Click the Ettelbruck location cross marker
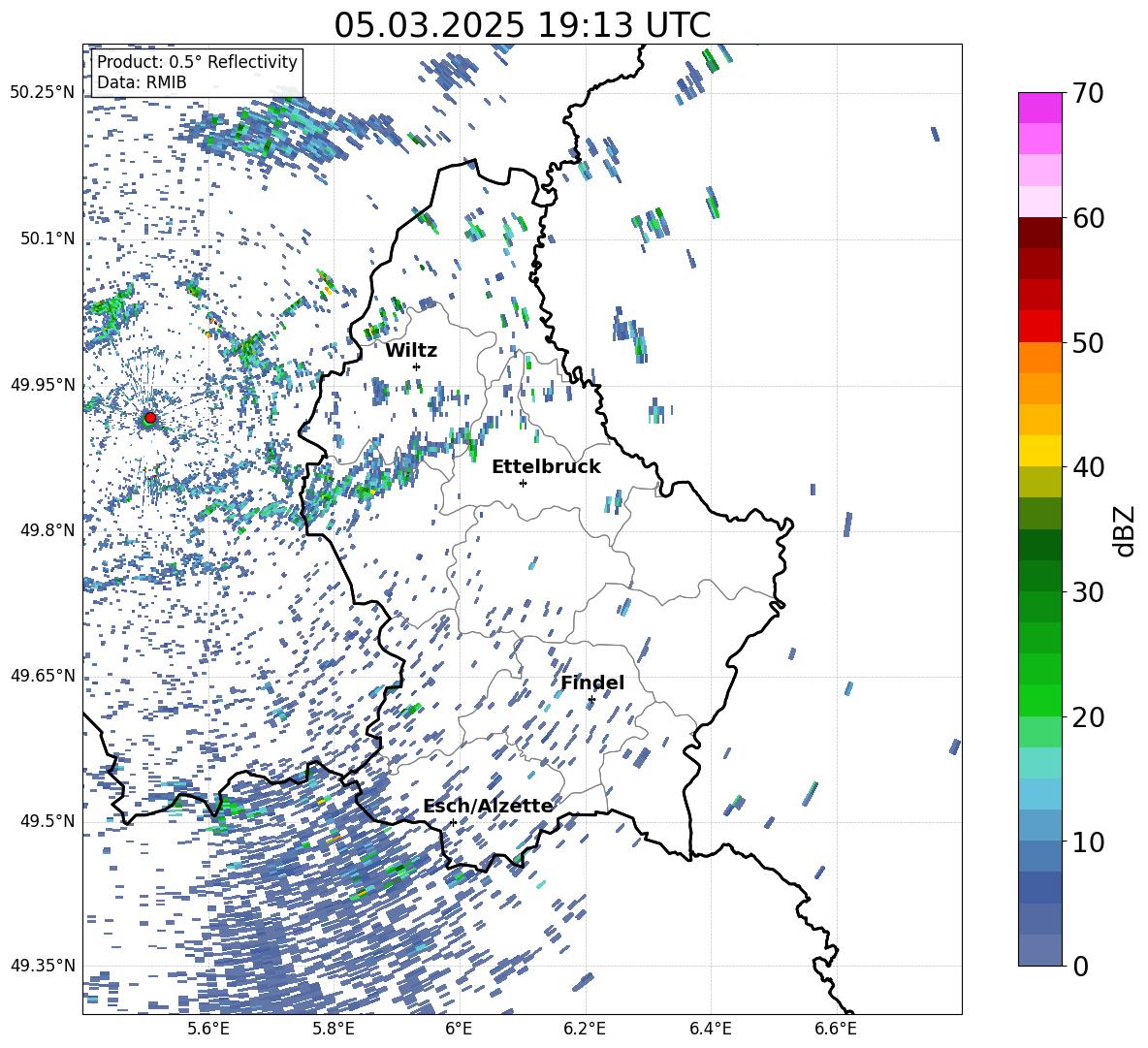The image size is (1148, 1048). click(523, 483)
